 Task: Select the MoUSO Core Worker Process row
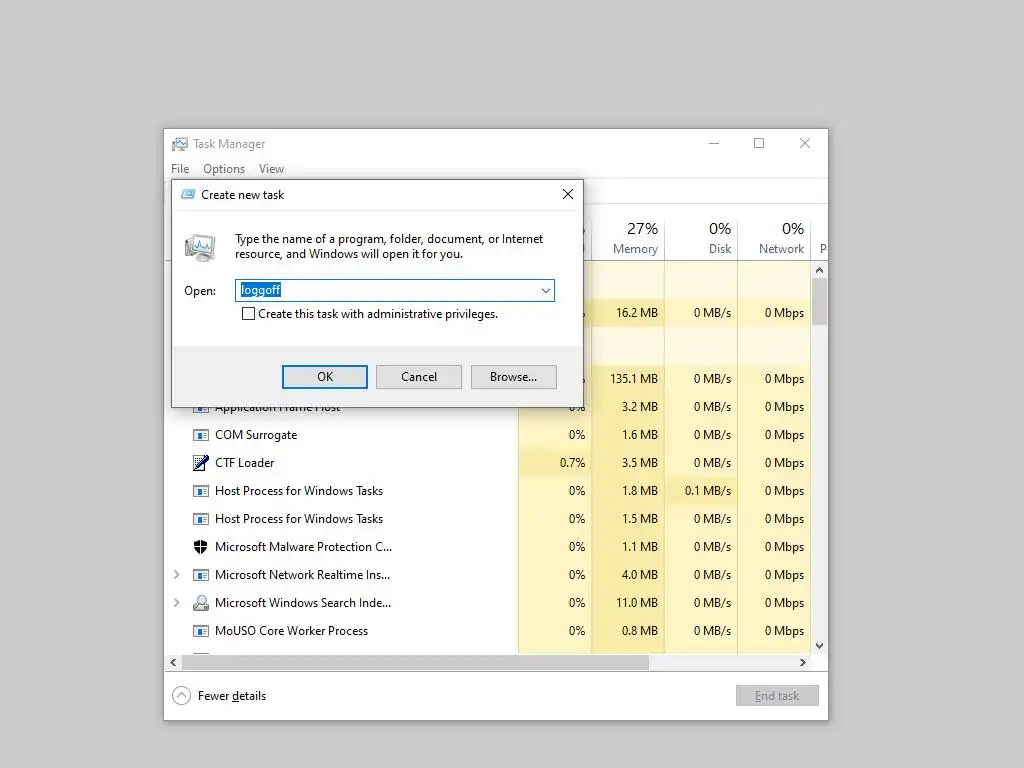(x=488, y=631)
